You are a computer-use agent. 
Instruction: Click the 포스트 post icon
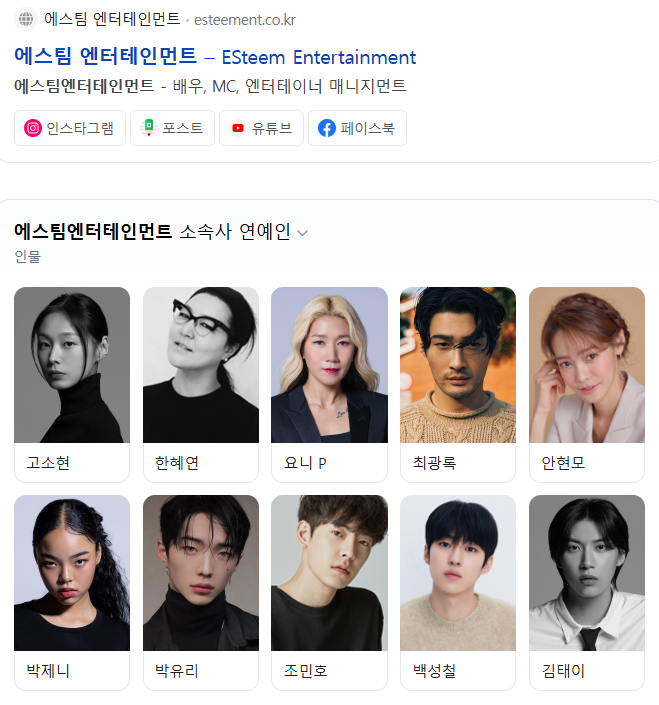(x=148, y=128)
